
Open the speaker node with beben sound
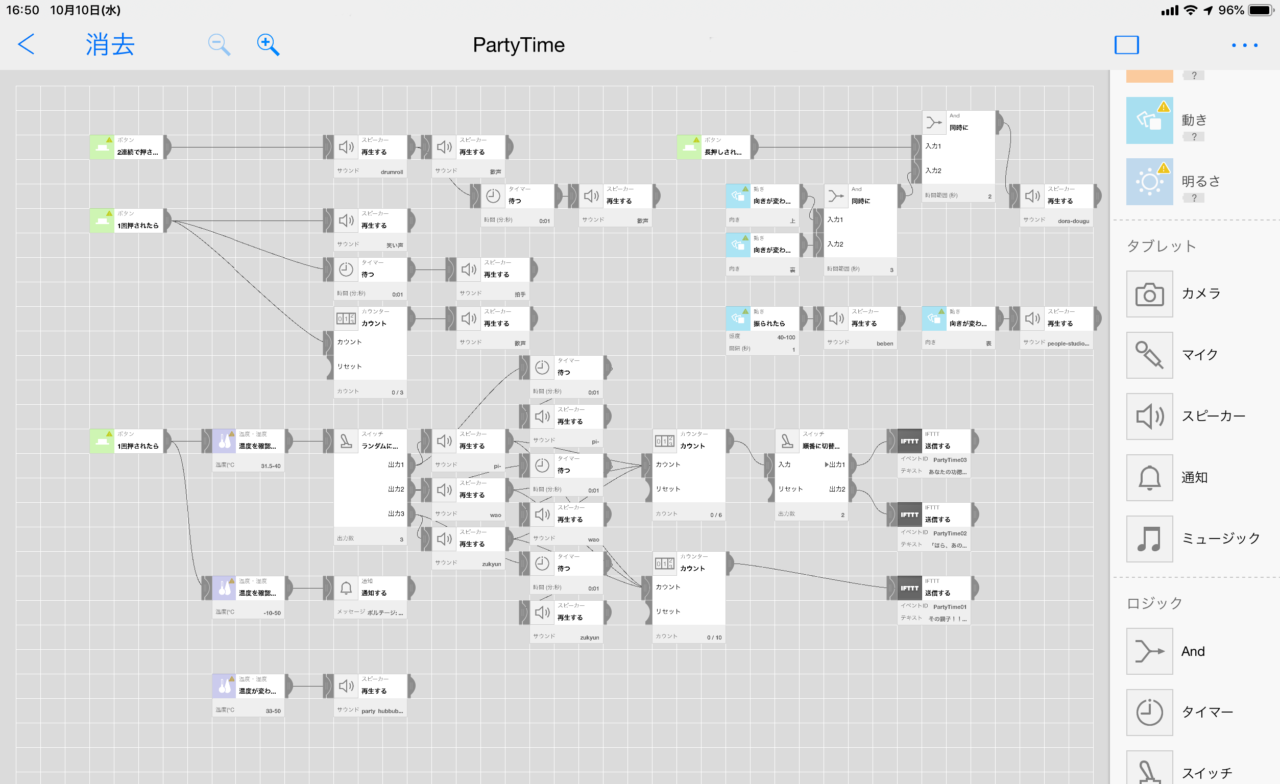coord(861,328)
